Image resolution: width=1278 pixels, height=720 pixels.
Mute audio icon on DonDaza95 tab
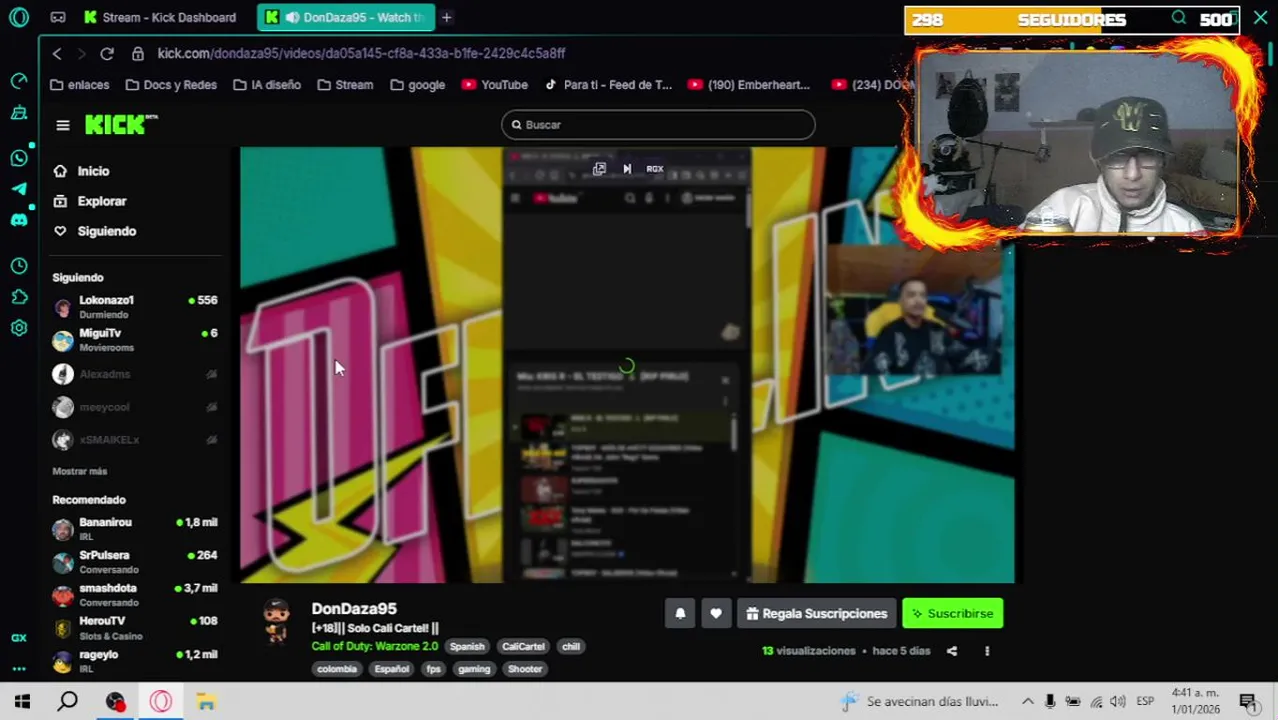click(x=292, y=17)
